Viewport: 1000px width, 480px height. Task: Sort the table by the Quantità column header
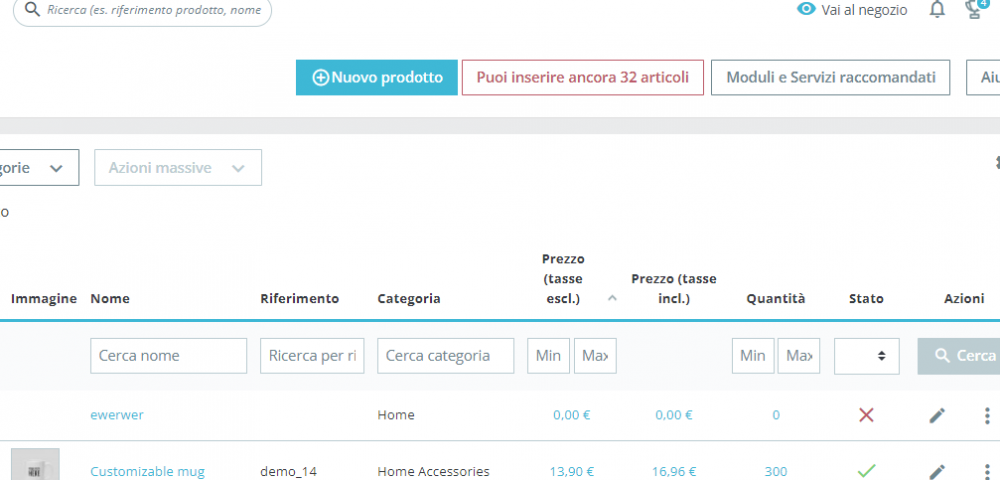[x=776, y=298]
